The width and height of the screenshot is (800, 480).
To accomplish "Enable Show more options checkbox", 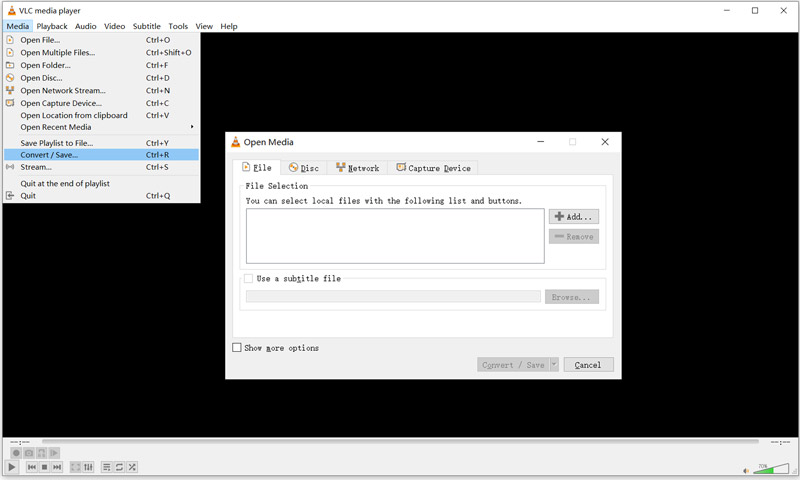I will click(237, 347).
